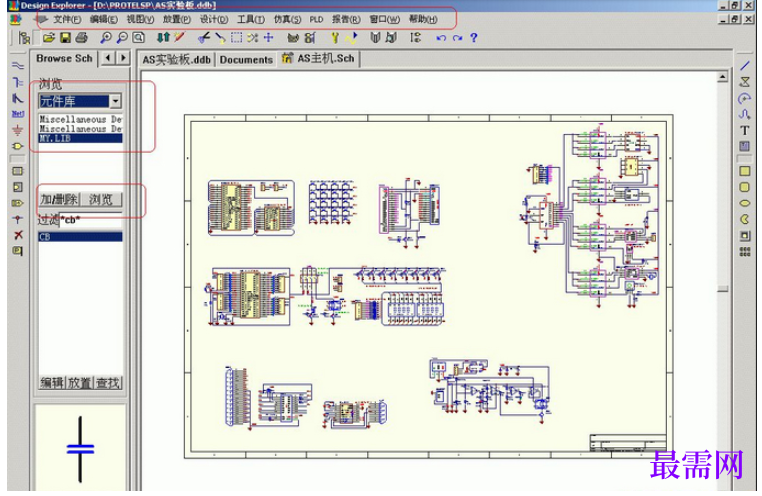Click the 加/删除 library button
The width and height of the screenshot is (762, 496).
[59, 199]
